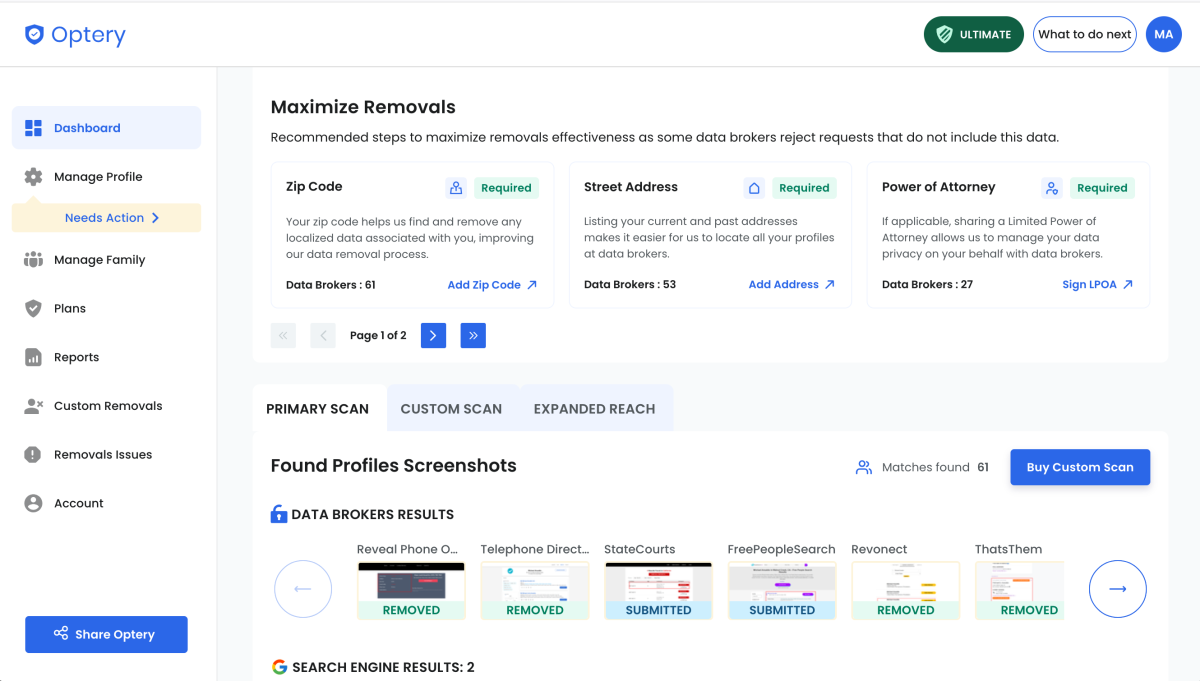
Task: Switch to the Expanded Reach tab
Action: pos(595,409)
